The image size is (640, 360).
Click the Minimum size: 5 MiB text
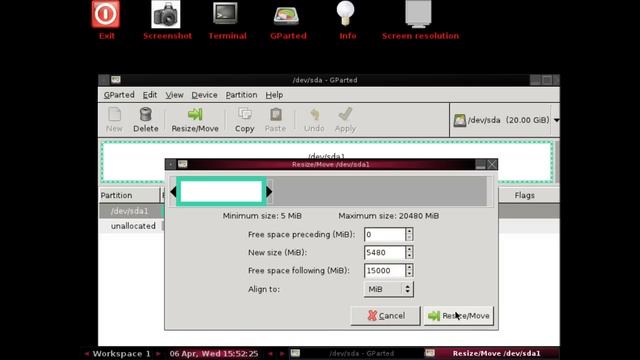click(x=262, y=216)
